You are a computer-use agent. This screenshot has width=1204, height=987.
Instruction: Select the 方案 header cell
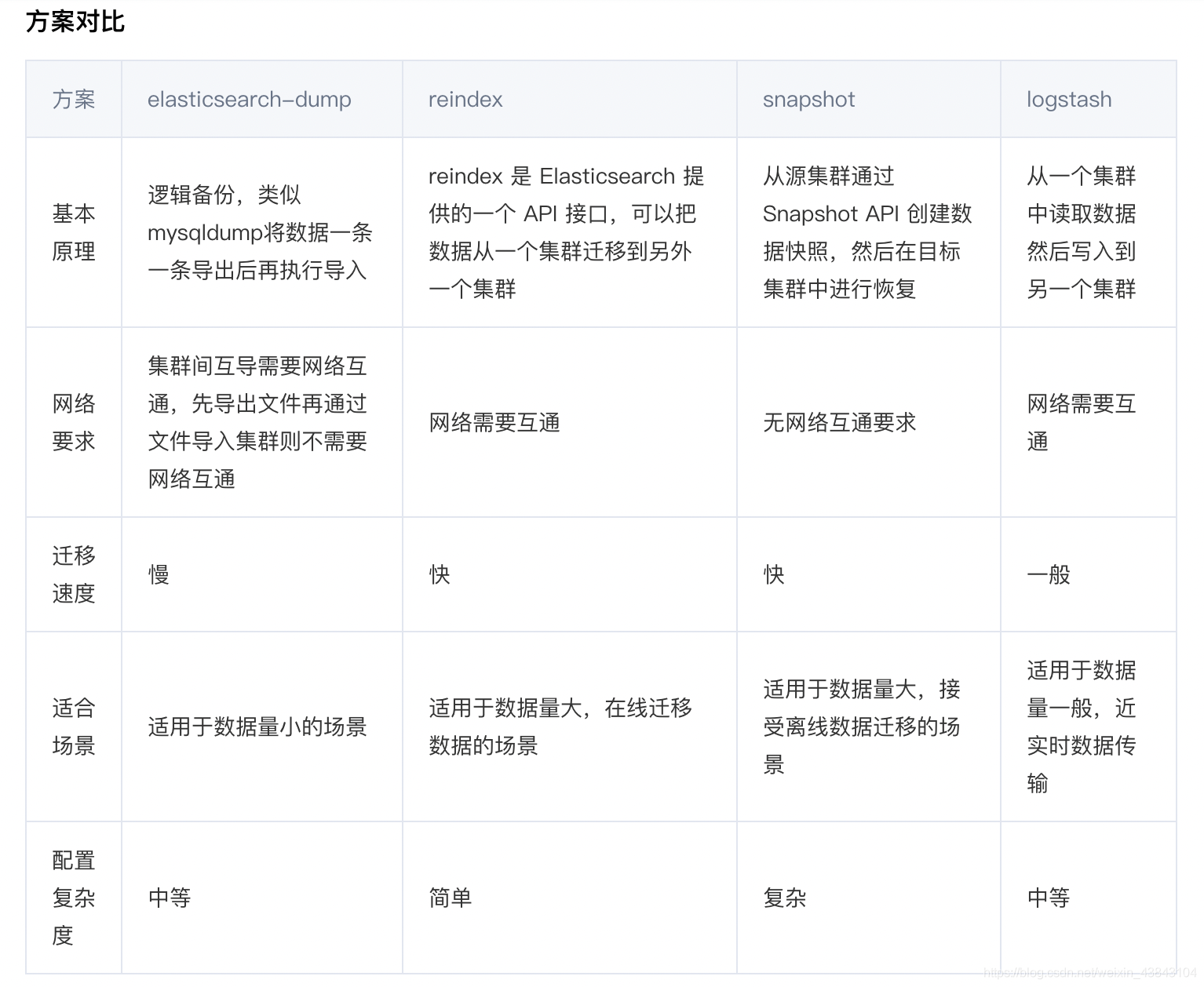pos(74,100)
